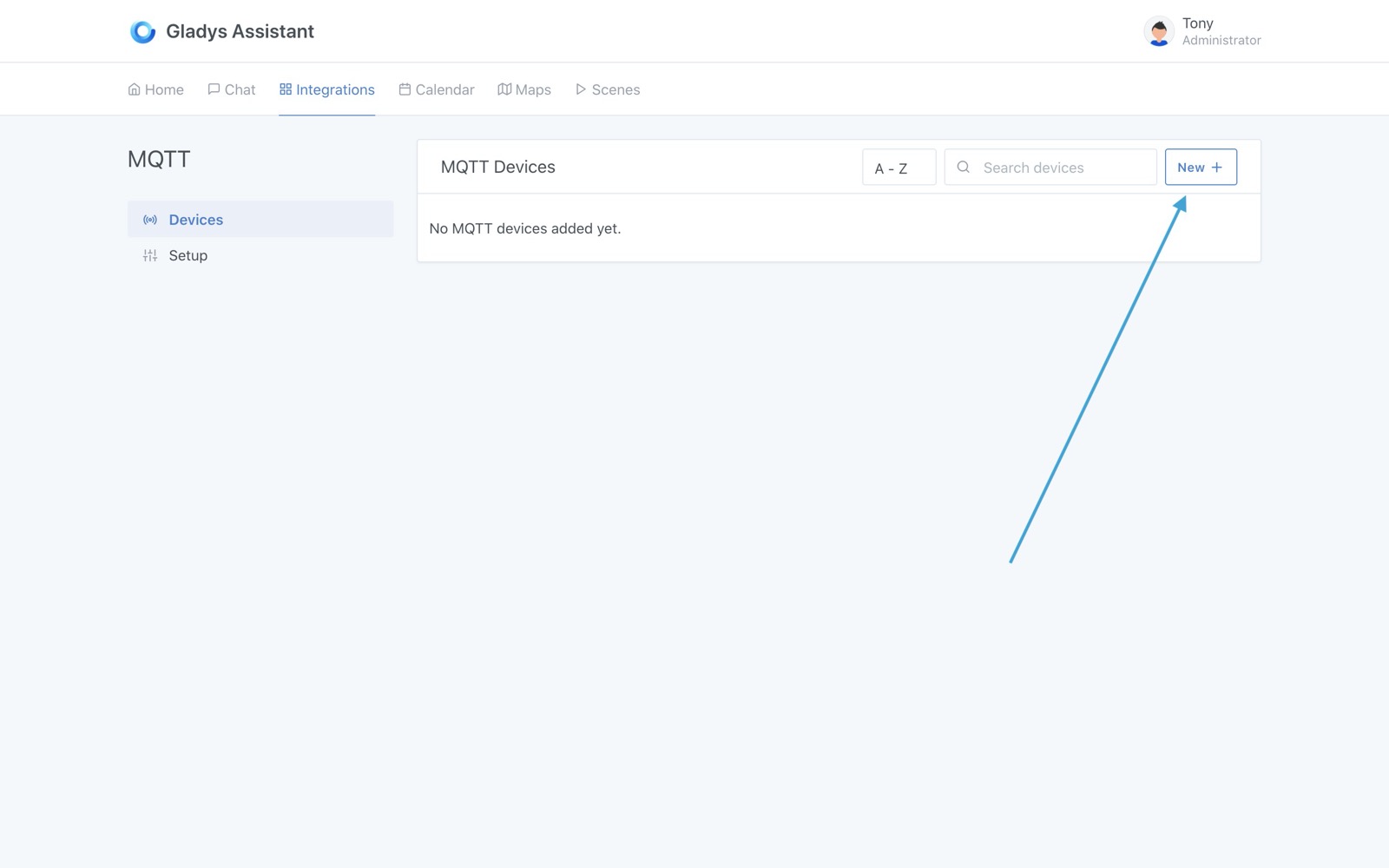Open Tony's administrator avatar
The image size is (1389, 868).
(1158, 31)
